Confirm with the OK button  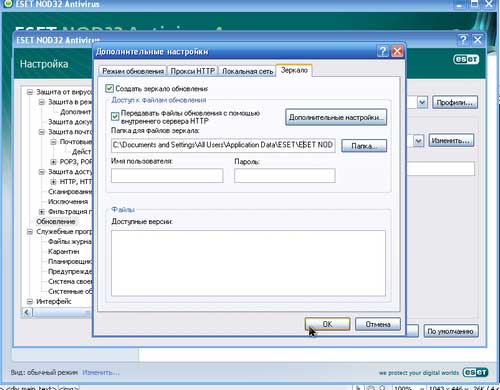327,324
